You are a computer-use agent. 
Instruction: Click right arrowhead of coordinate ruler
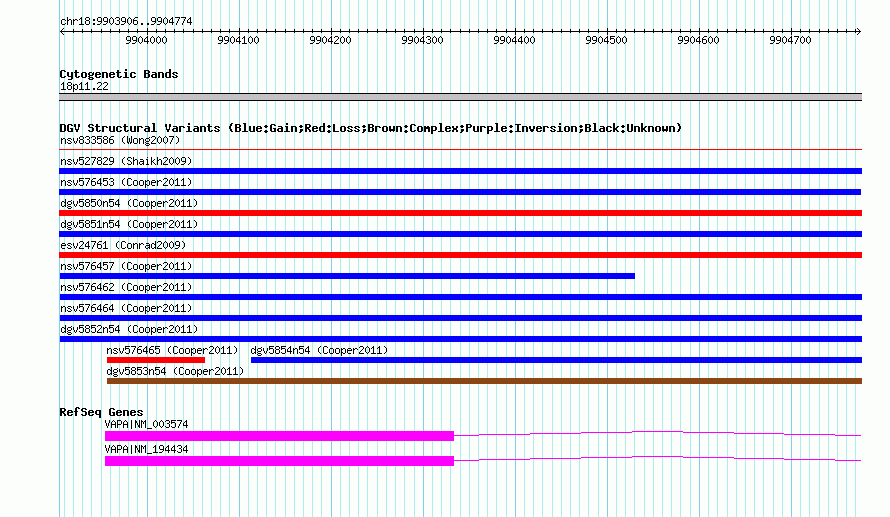pos(858,31)
